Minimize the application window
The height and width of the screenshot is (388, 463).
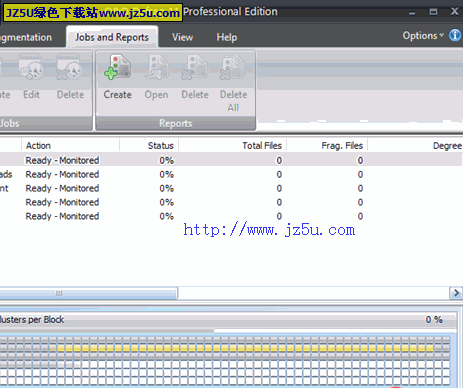tap(412, 12)
